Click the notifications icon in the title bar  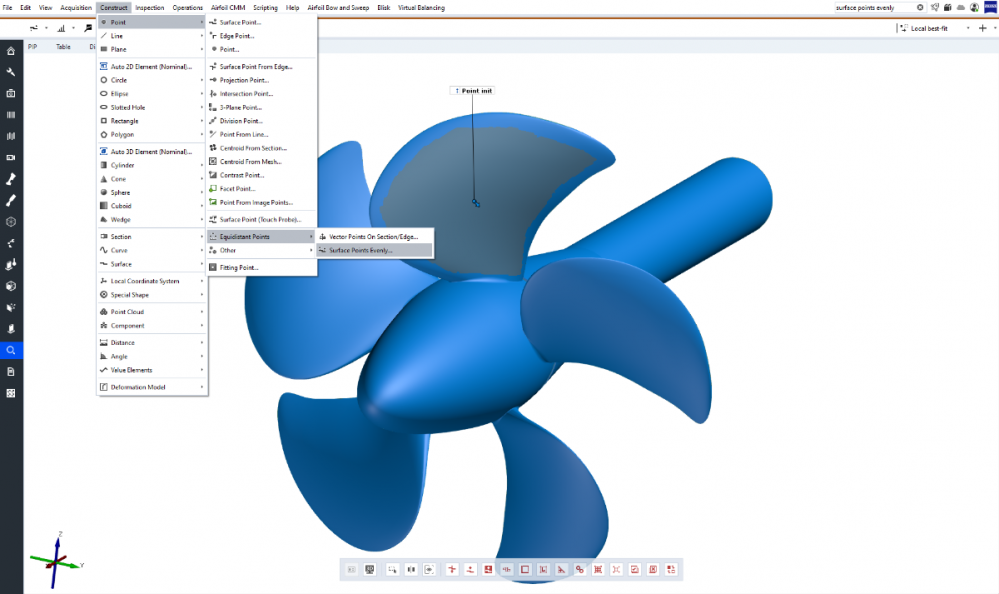(934, 7)
